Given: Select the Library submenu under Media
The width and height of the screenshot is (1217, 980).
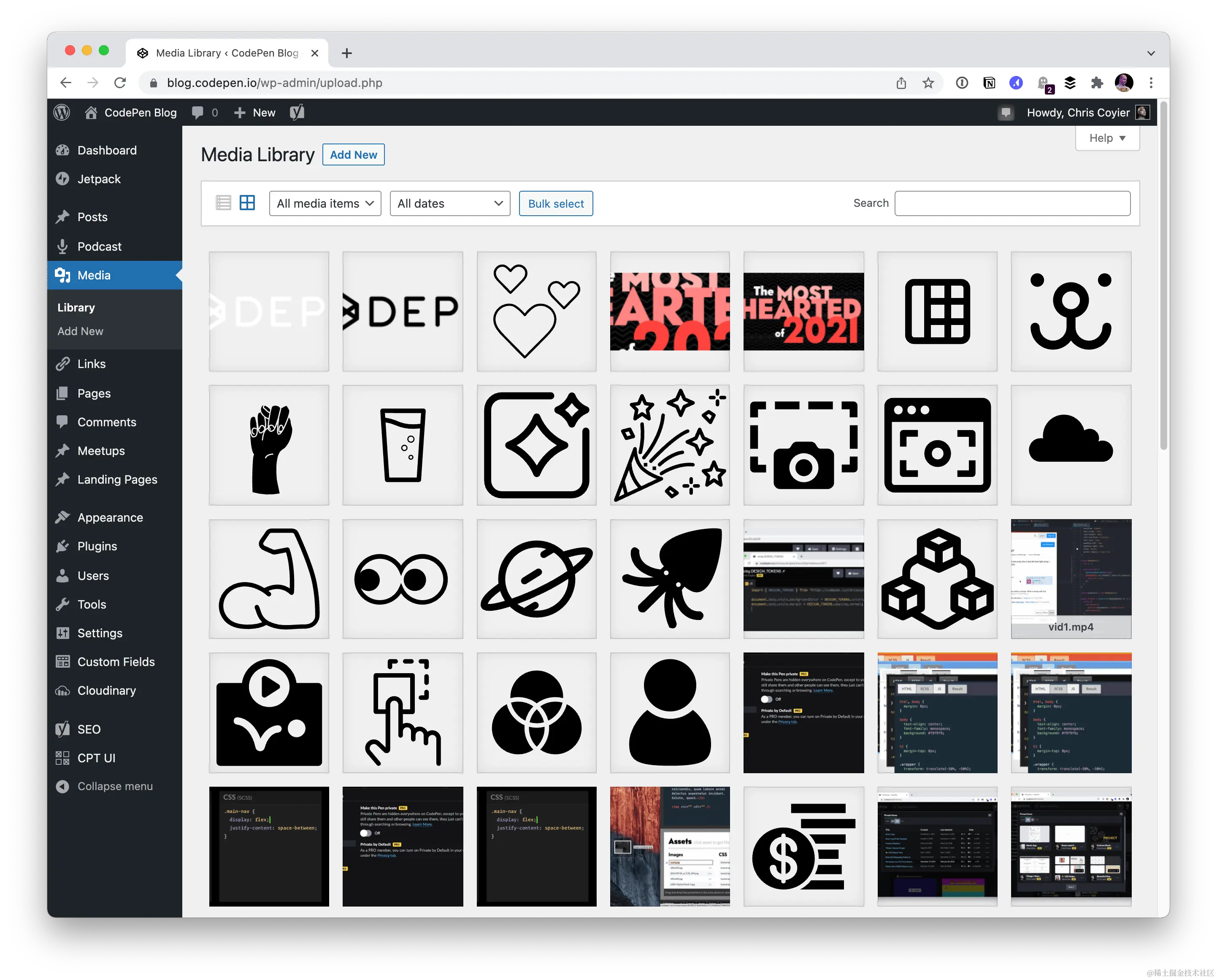Looking at the screenshot, I should tap(76, 308).
